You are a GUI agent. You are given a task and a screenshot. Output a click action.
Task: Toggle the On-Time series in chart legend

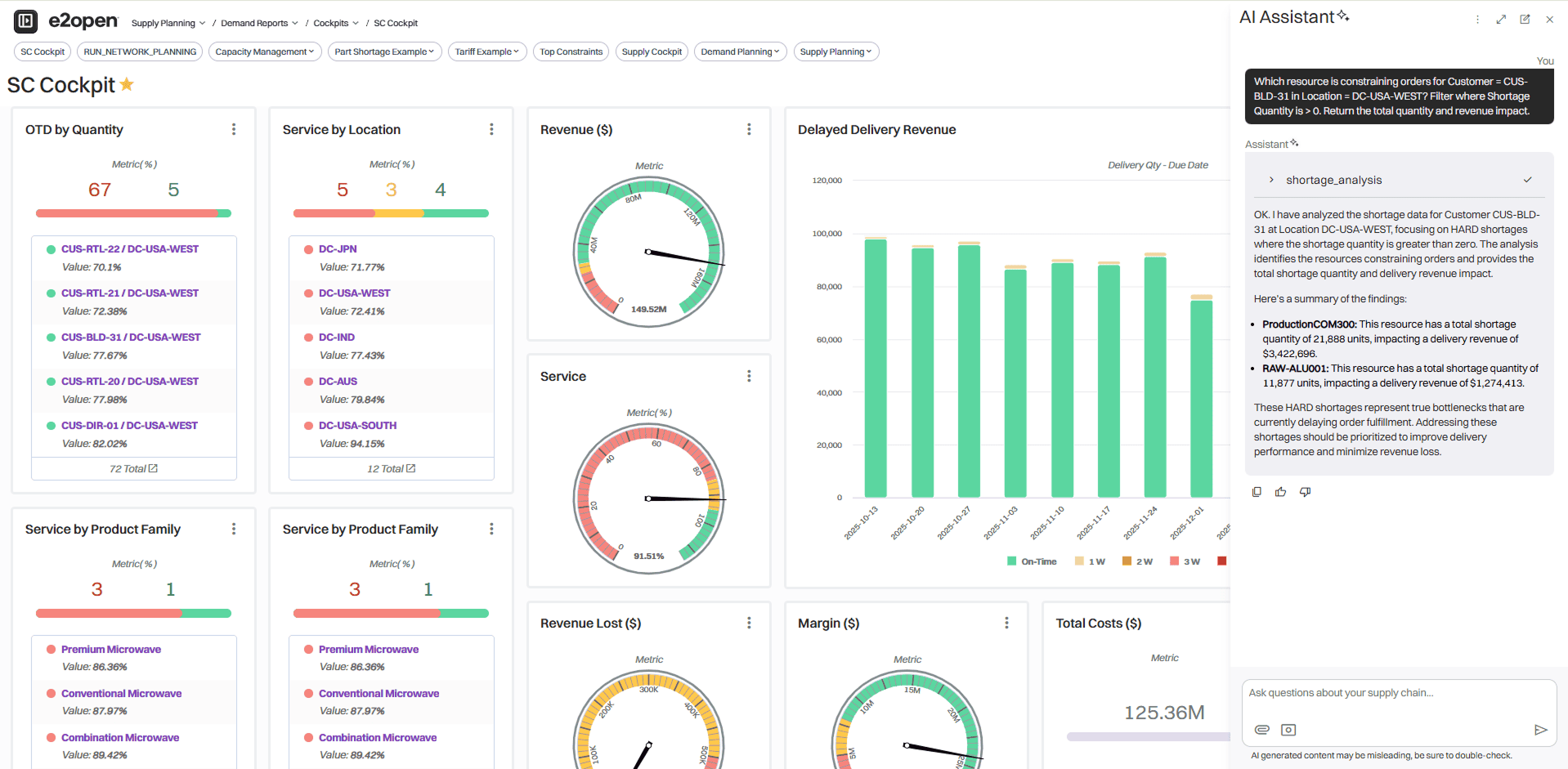click(x=1032, y=561)
